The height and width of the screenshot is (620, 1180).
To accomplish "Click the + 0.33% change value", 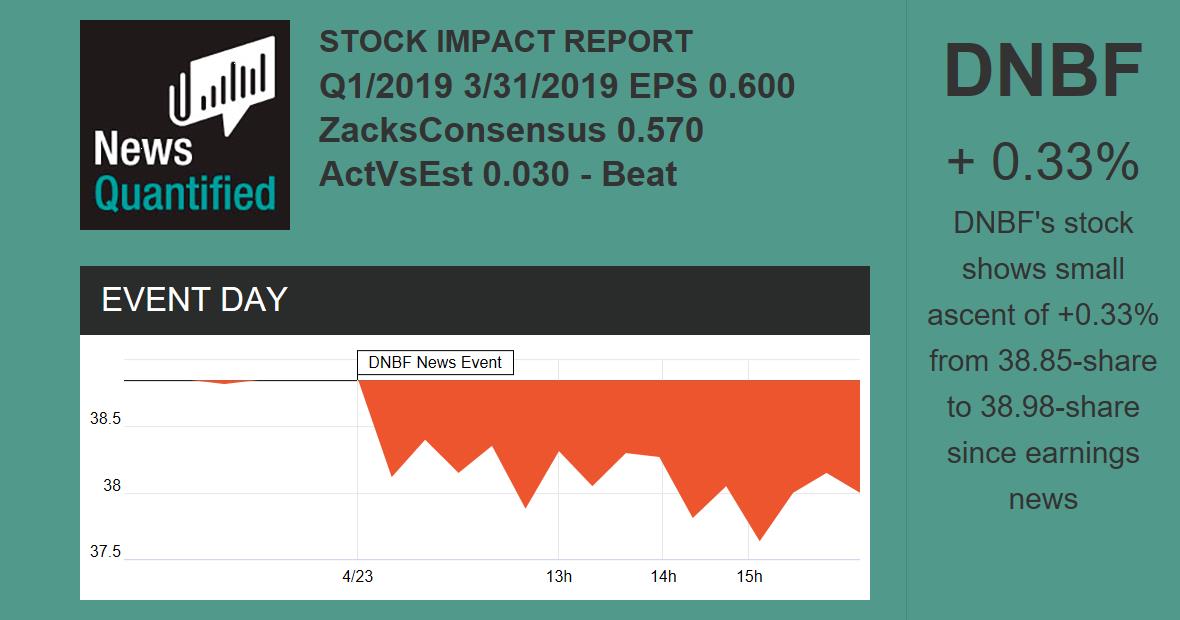I will 1042,162.
